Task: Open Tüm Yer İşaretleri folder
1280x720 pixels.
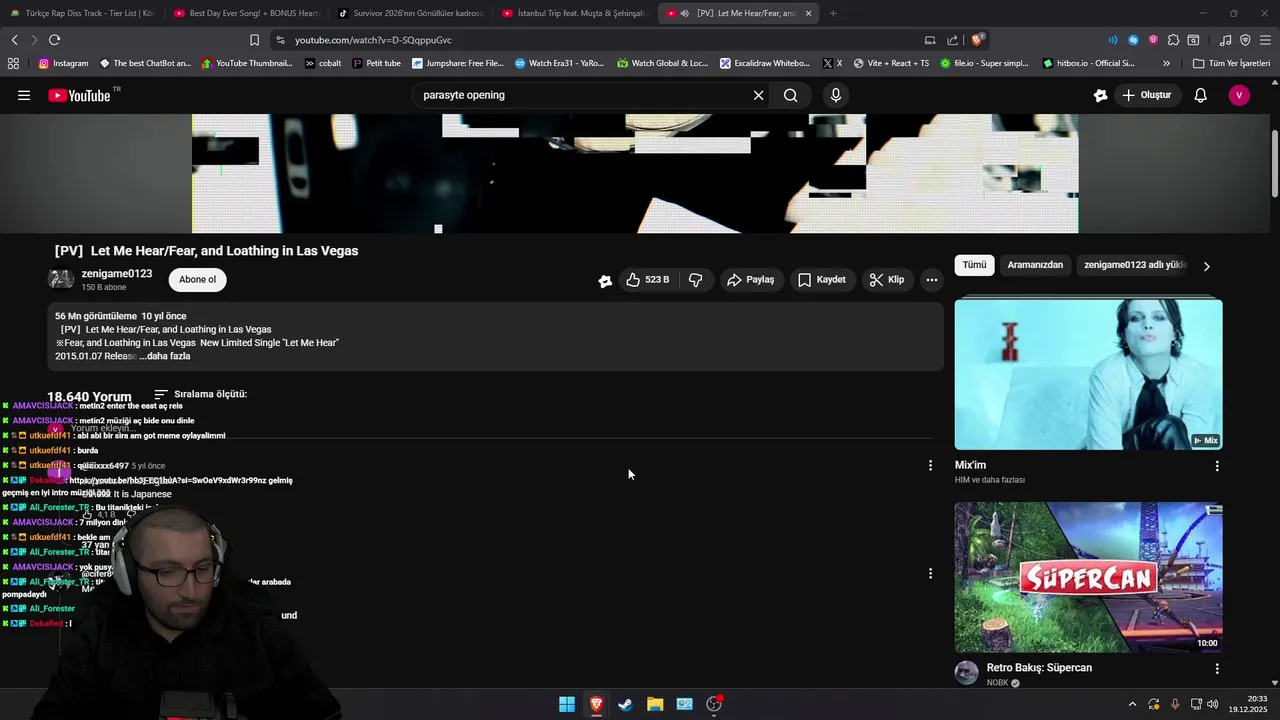Action: 1231,63
